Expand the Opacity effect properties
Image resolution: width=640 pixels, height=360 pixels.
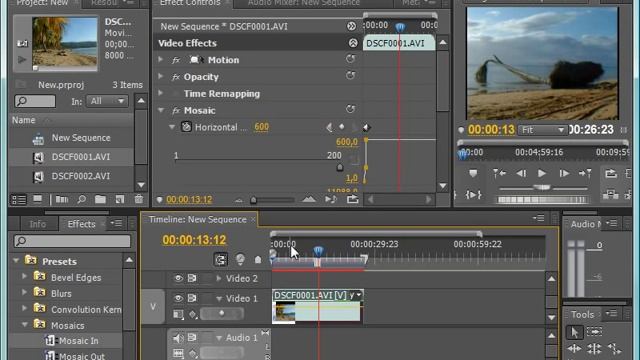[161, 76]
